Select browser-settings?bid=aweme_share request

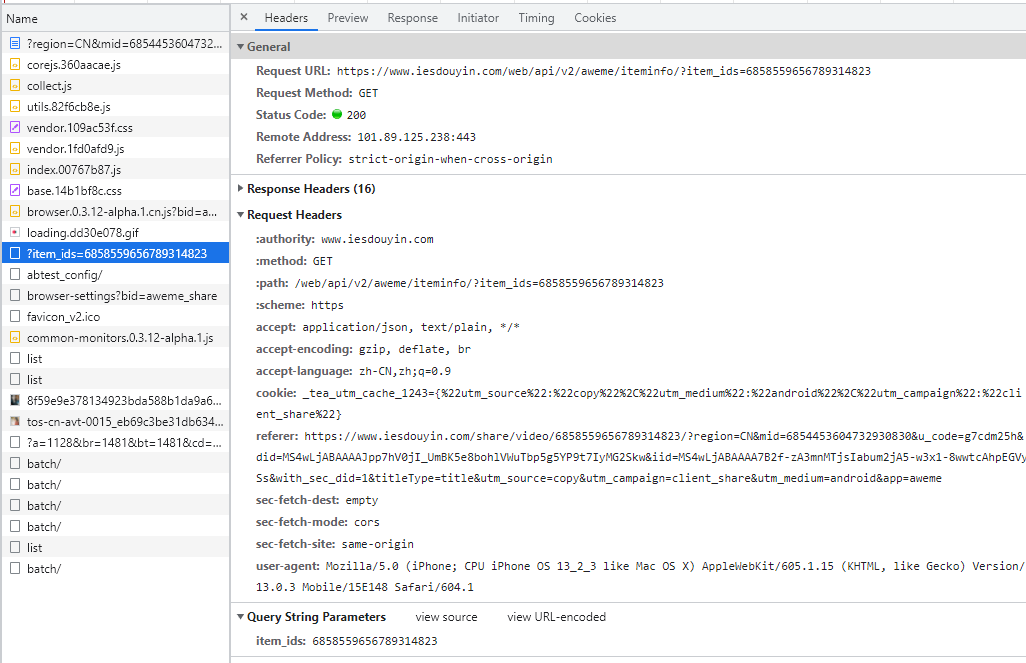(x=116, y=295)
